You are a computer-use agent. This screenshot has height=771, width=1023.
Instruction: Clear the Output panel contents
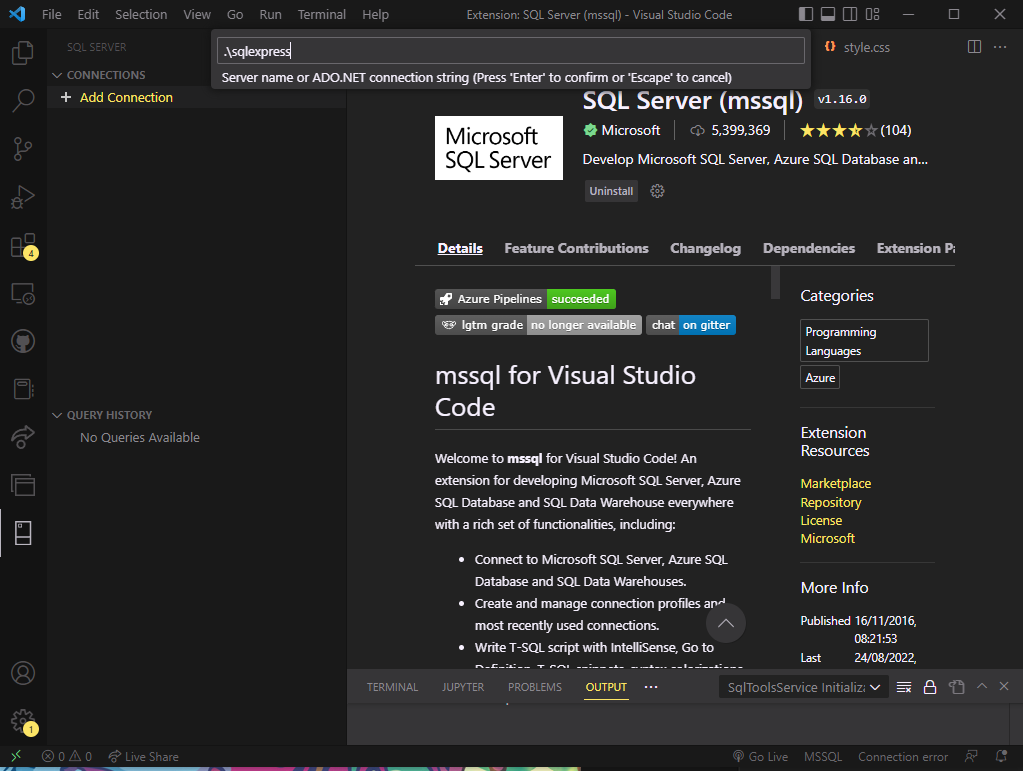coord(903,687)
